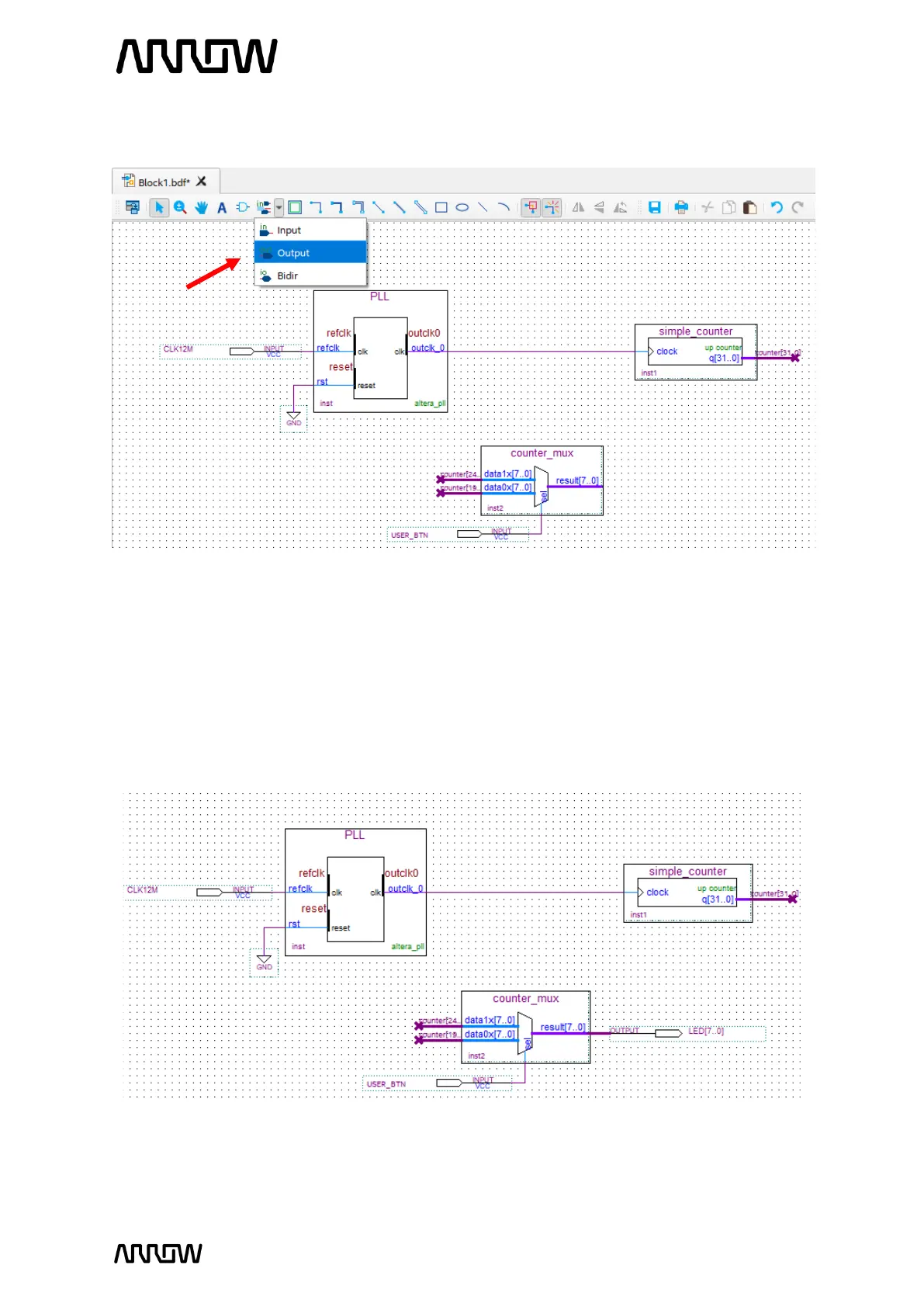This screenshot has width=924, height=1307.
Task: Click the PLL block title in upper diagram
Action: (x=379, y=296)
